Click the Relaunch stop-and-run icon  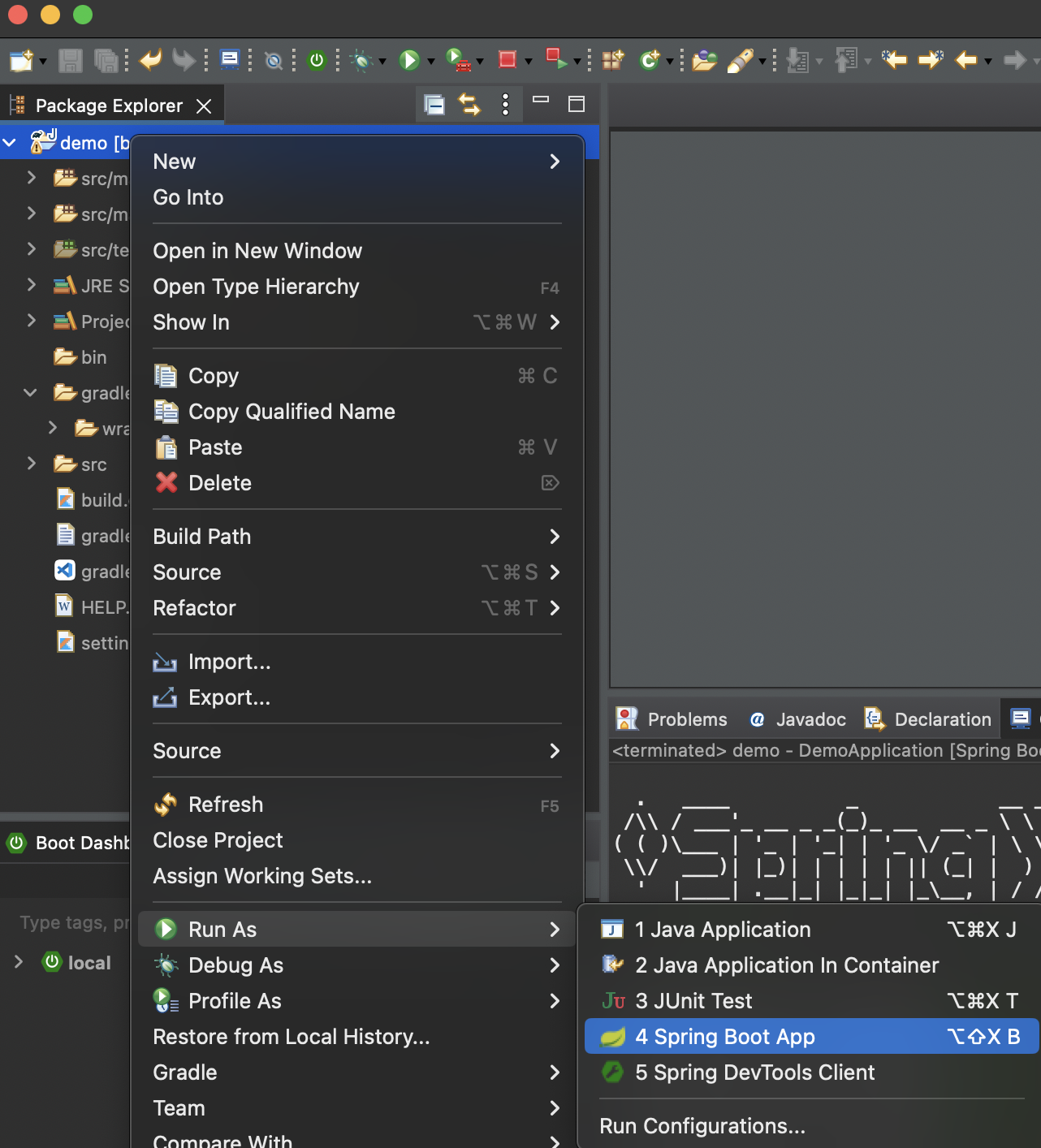557,59
